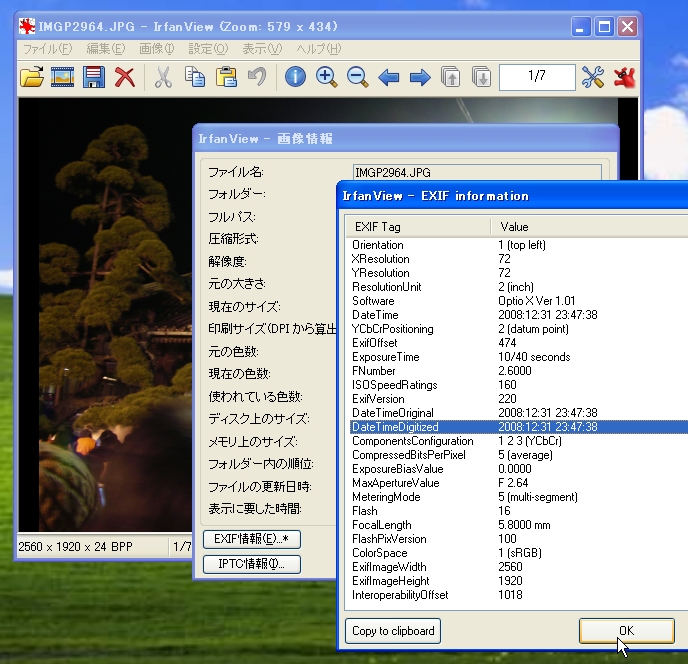Select the ExifOffset row
The width and height of the screenshot is (688, 664).
[x=519, y=343]
